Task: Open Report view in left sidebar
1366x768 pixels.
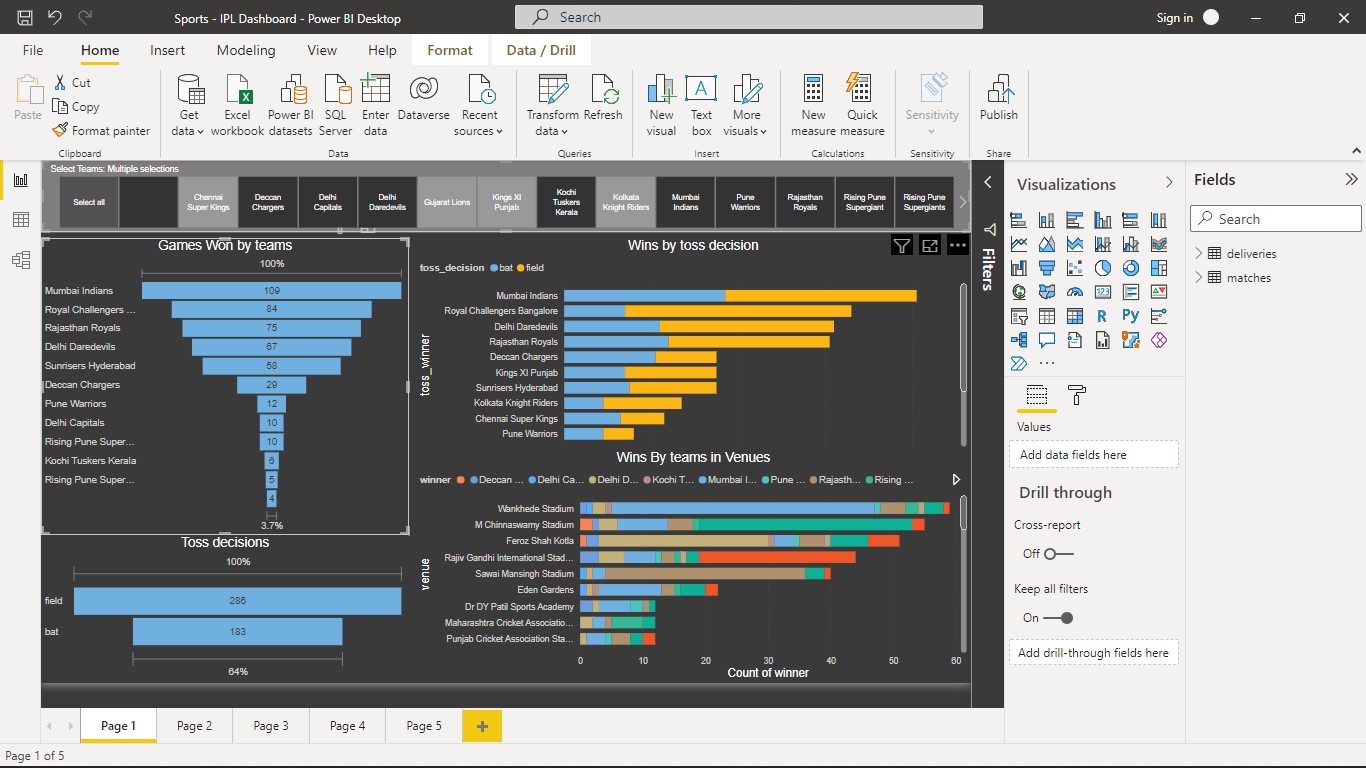Action: tap(21, 180)
